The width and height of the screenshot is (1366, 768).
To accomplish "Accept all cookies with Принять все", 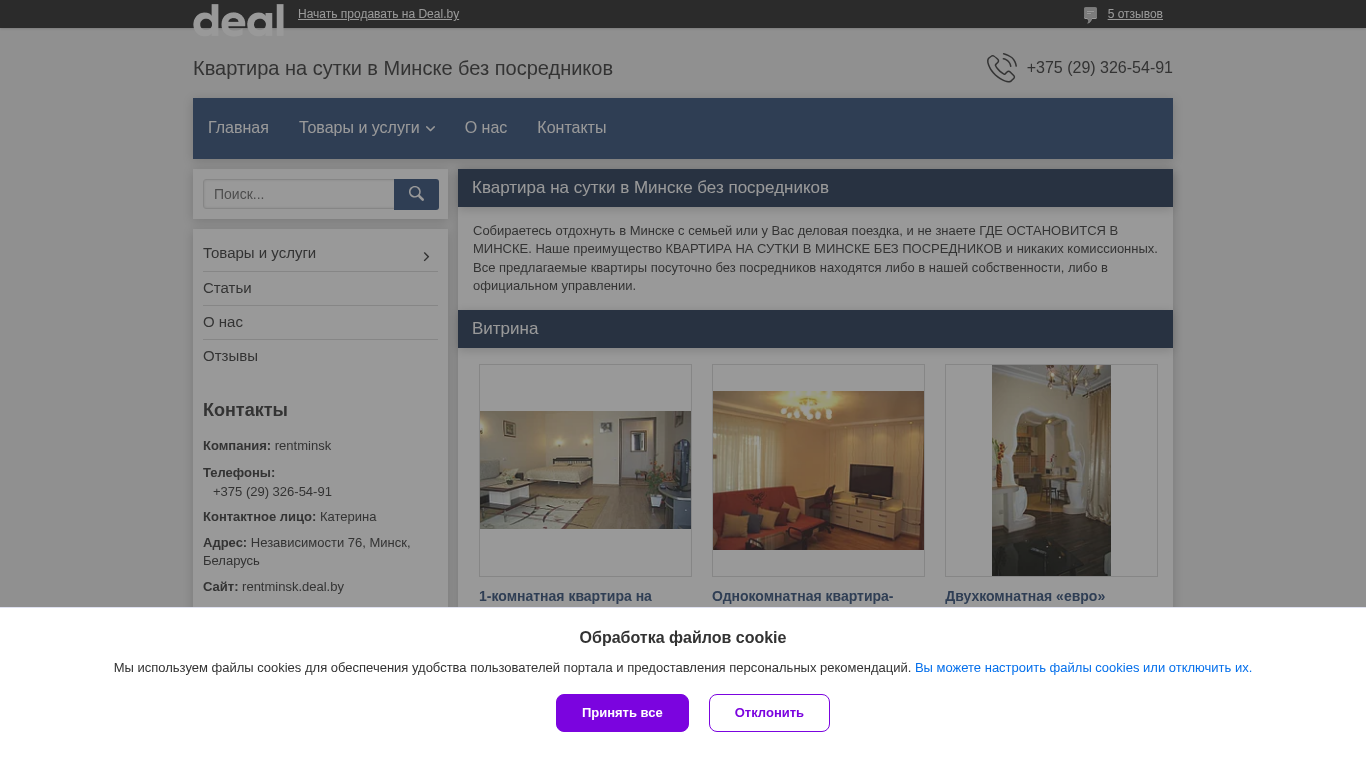I will coord(622,713).
